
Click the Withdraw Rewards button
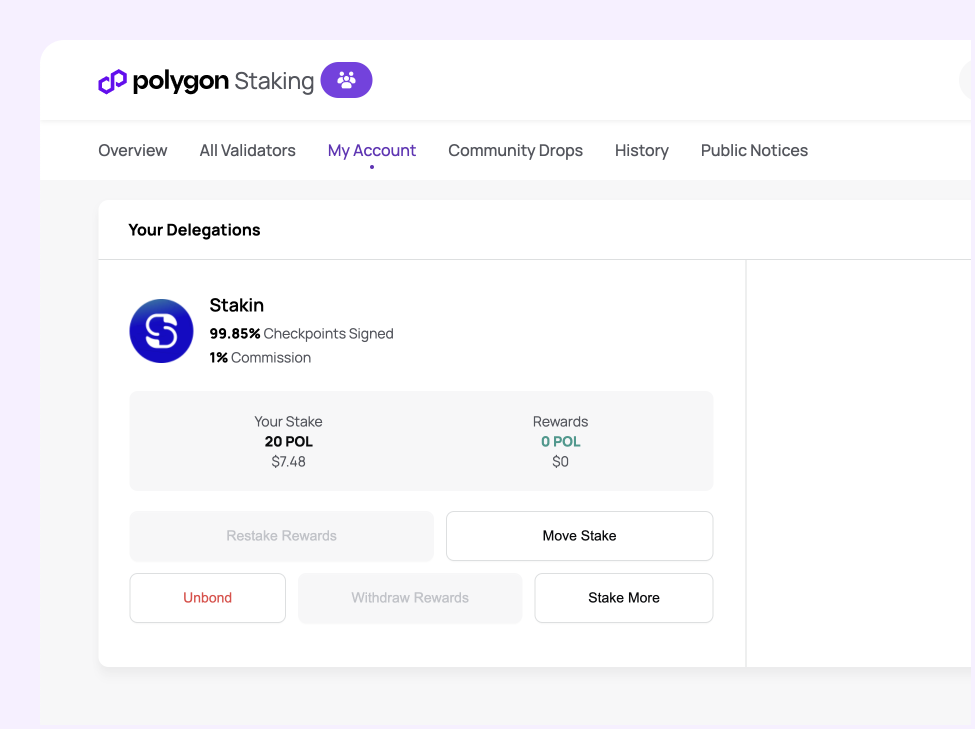[x=409, y=597]
